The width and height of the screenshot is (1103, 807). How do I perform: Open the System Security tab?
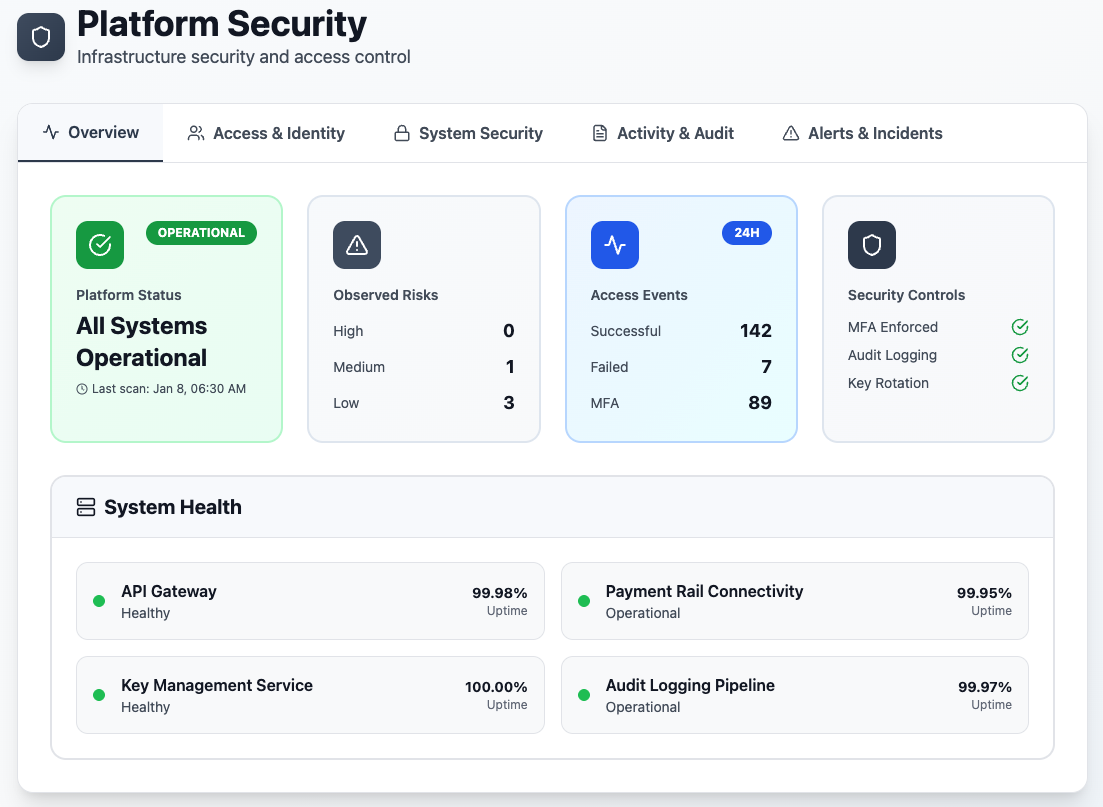[468, 133]
